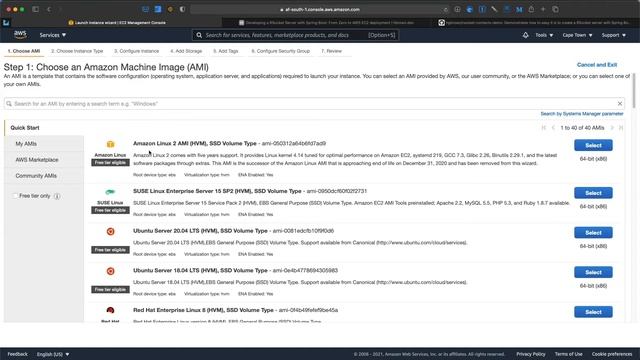Screen dimensions: 640x360
Task: Click the Safari share icon
Action: (x=531, y=9)
